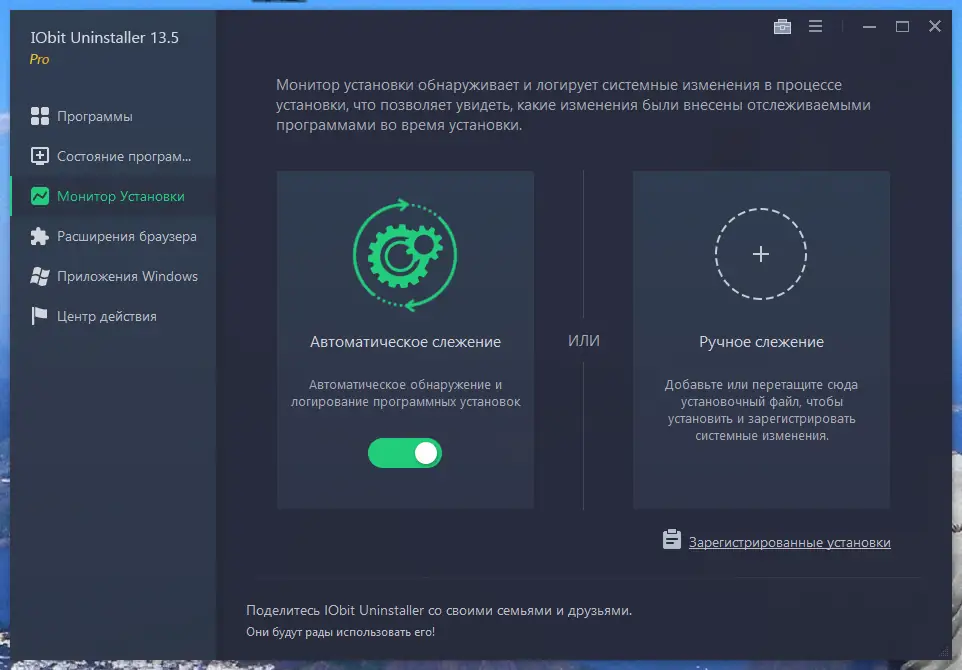Click the underlined registered installations text
Image resolution: width=962 pixels, height=670 pixels.
[789, 540]
